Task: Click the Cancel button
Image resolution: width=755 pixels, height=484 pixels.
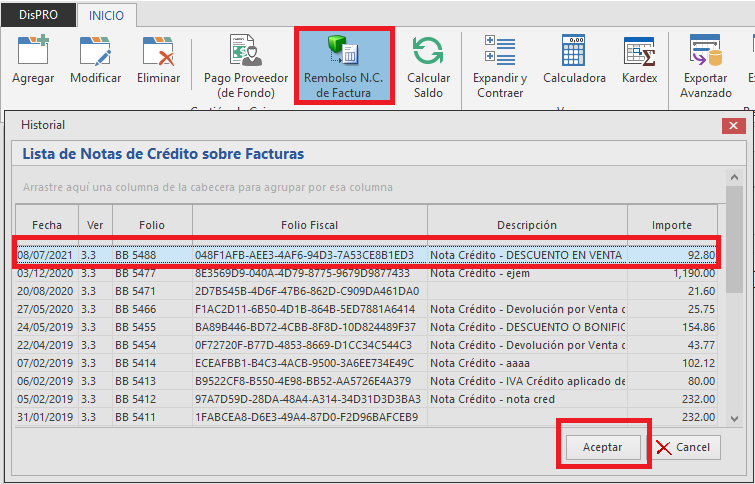Action: click(685, 447)
